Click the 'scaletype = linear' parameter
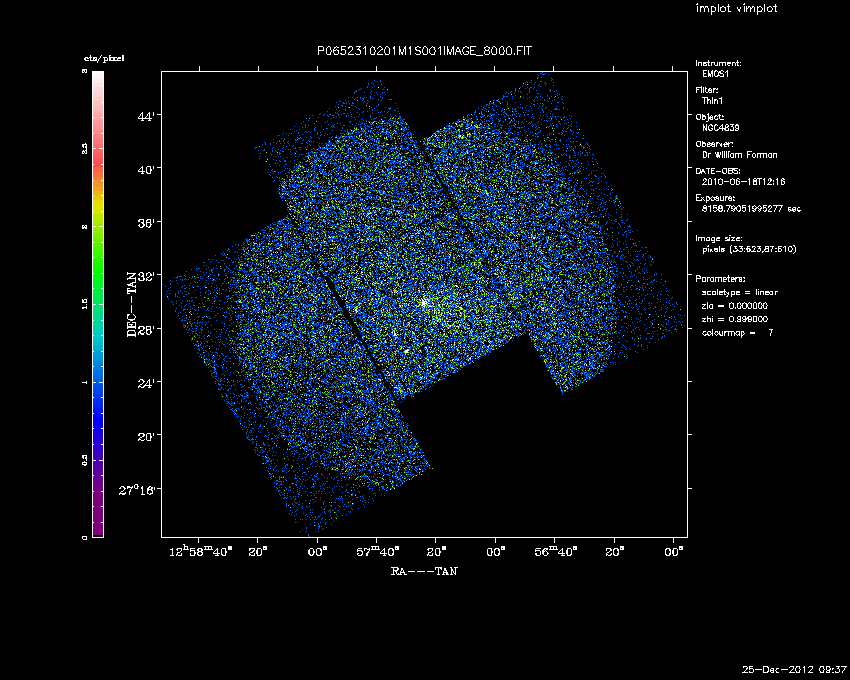Screen dimensions: 850x680 click(740, 292)
